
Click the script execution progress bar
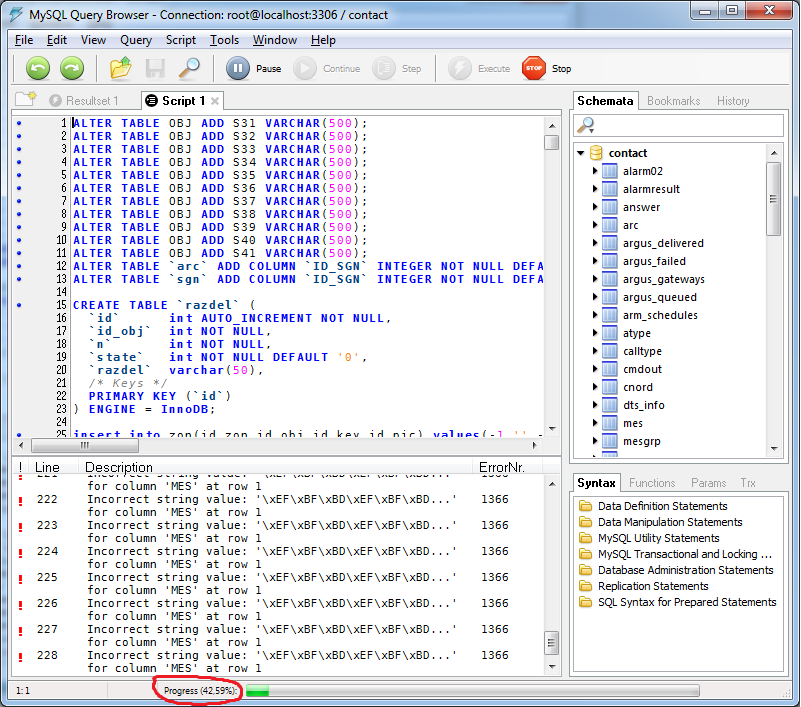(x=473, y=691)
